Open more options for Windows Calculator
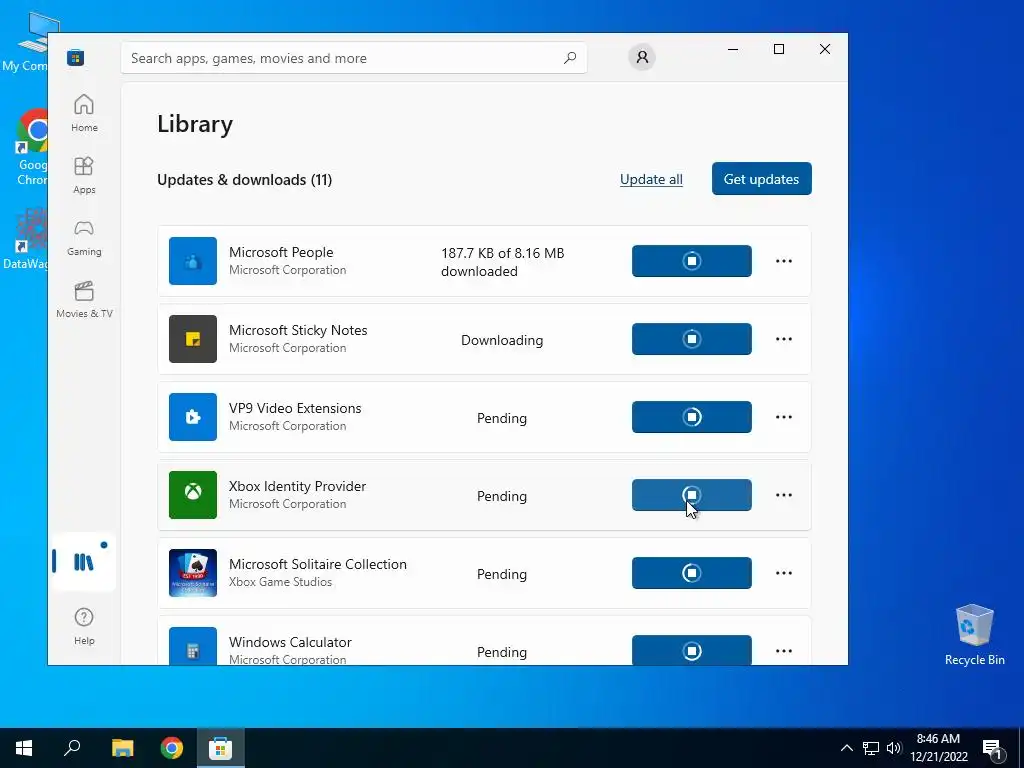Screen dimensions: 1024x768 pos(784,650)
